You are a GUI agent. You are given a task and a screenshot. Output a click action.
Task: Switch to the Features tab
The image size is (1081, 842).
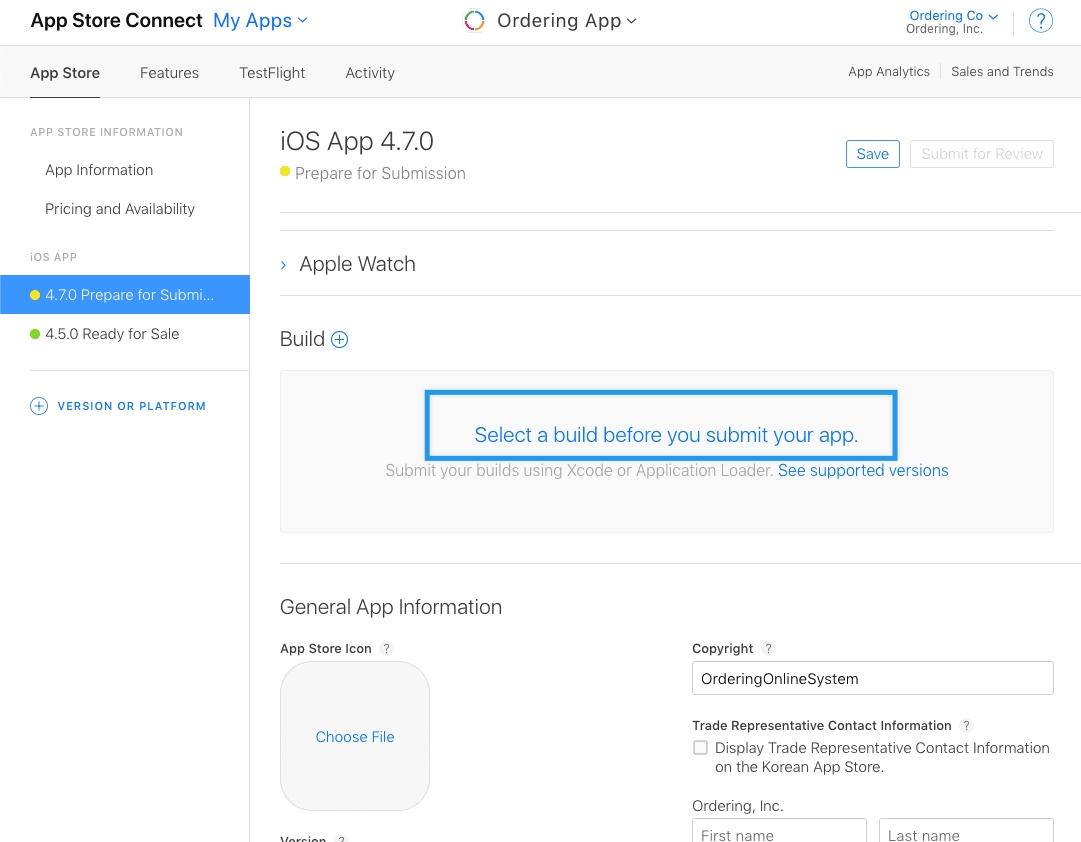(169, 73)
